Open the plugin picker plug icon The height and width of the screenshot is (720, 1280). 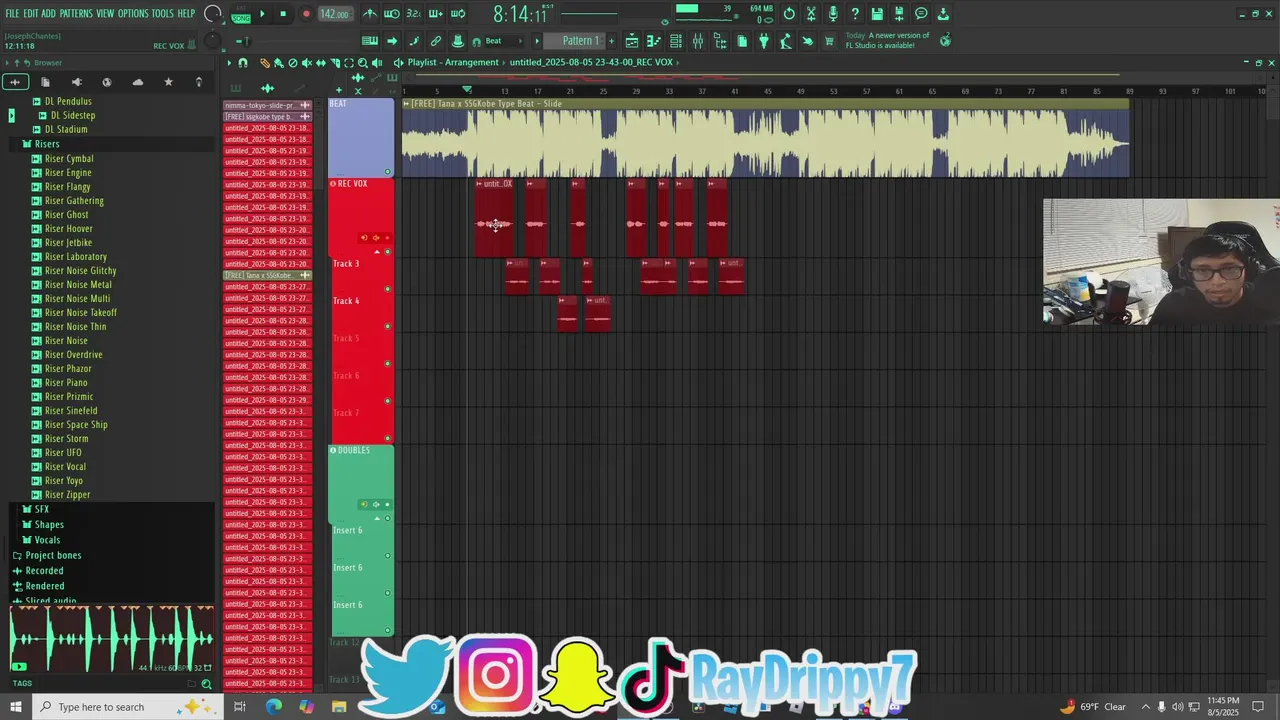(764, 41)
